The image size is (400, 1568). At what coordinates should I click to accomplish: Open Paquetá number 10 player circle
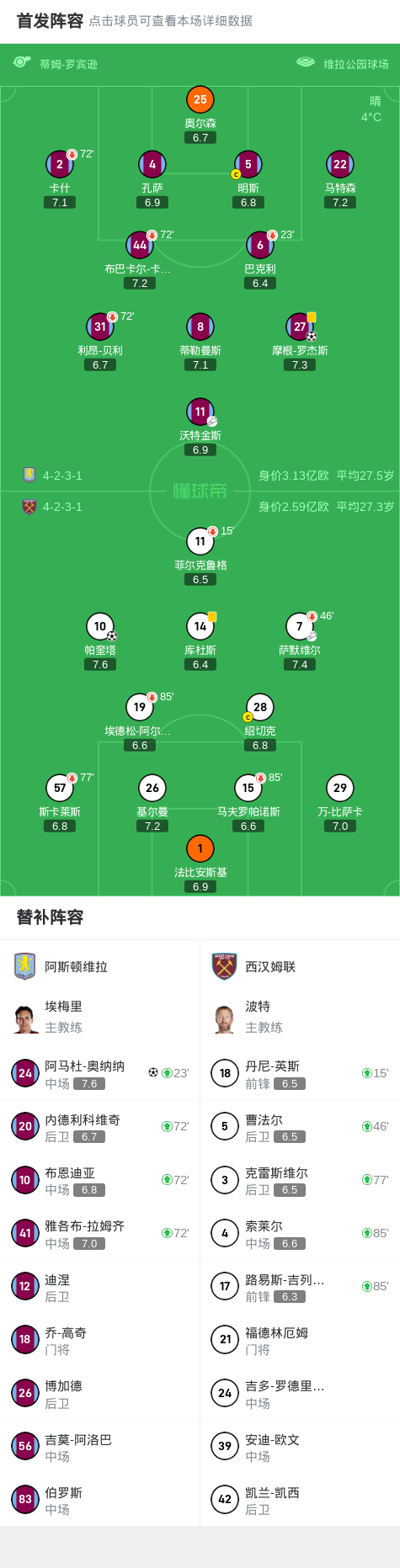pos(100,626)
